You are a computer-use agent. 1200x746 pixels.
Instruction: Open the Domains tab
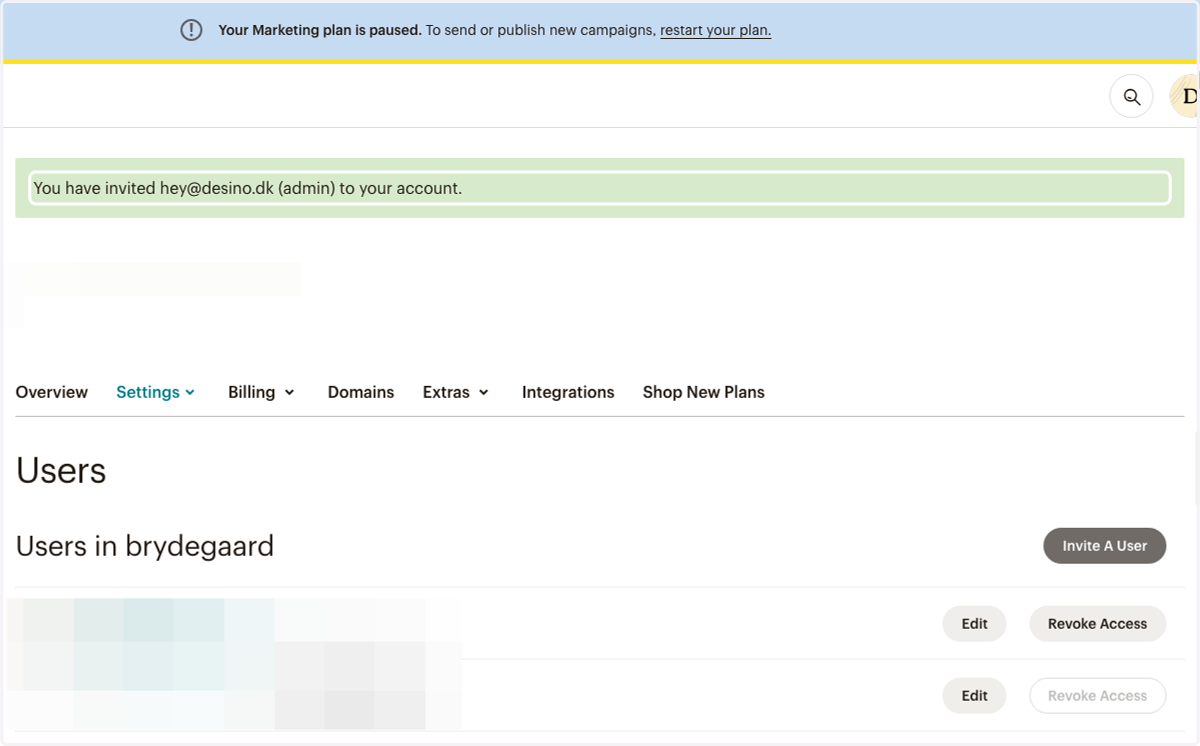click(x=361, y=392)
